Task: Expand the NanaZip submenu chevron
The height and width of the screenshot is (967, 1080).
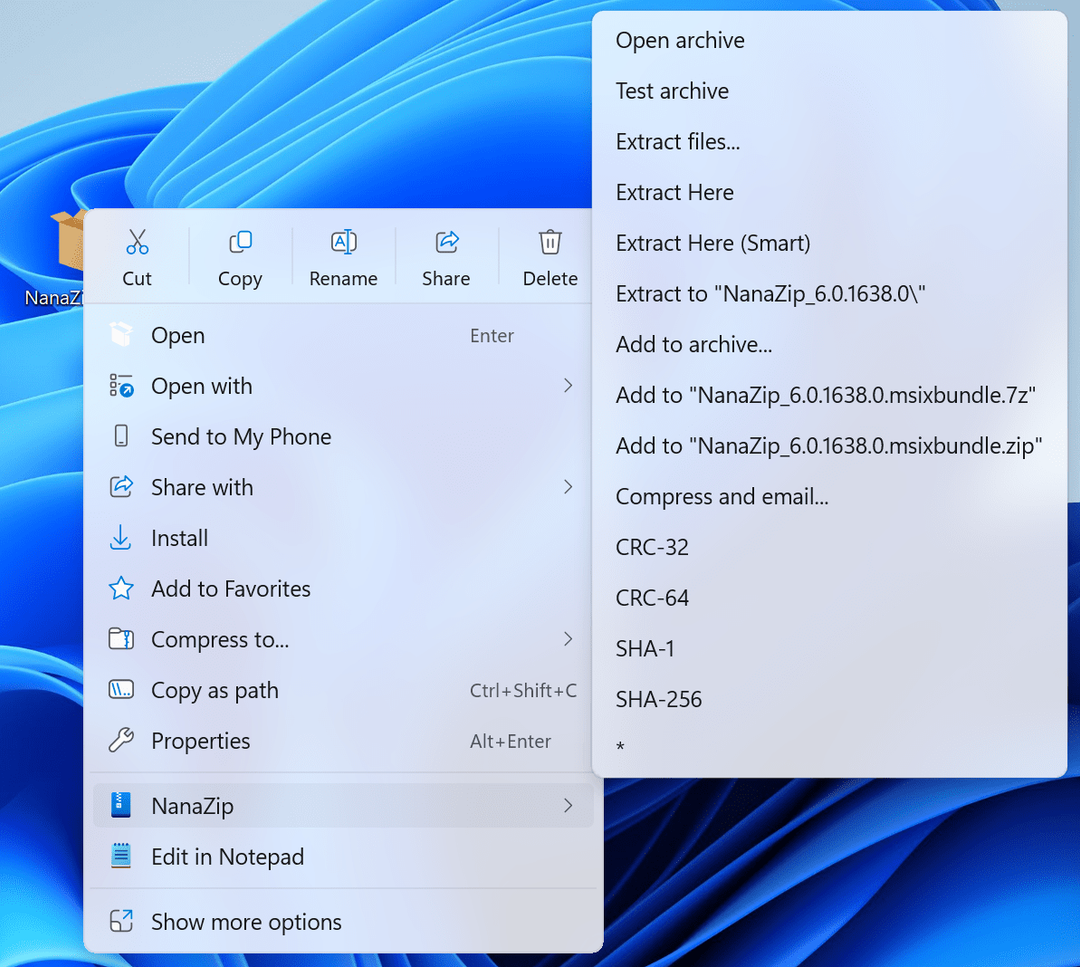Action: pyautogui.click(x=568, y=805)
